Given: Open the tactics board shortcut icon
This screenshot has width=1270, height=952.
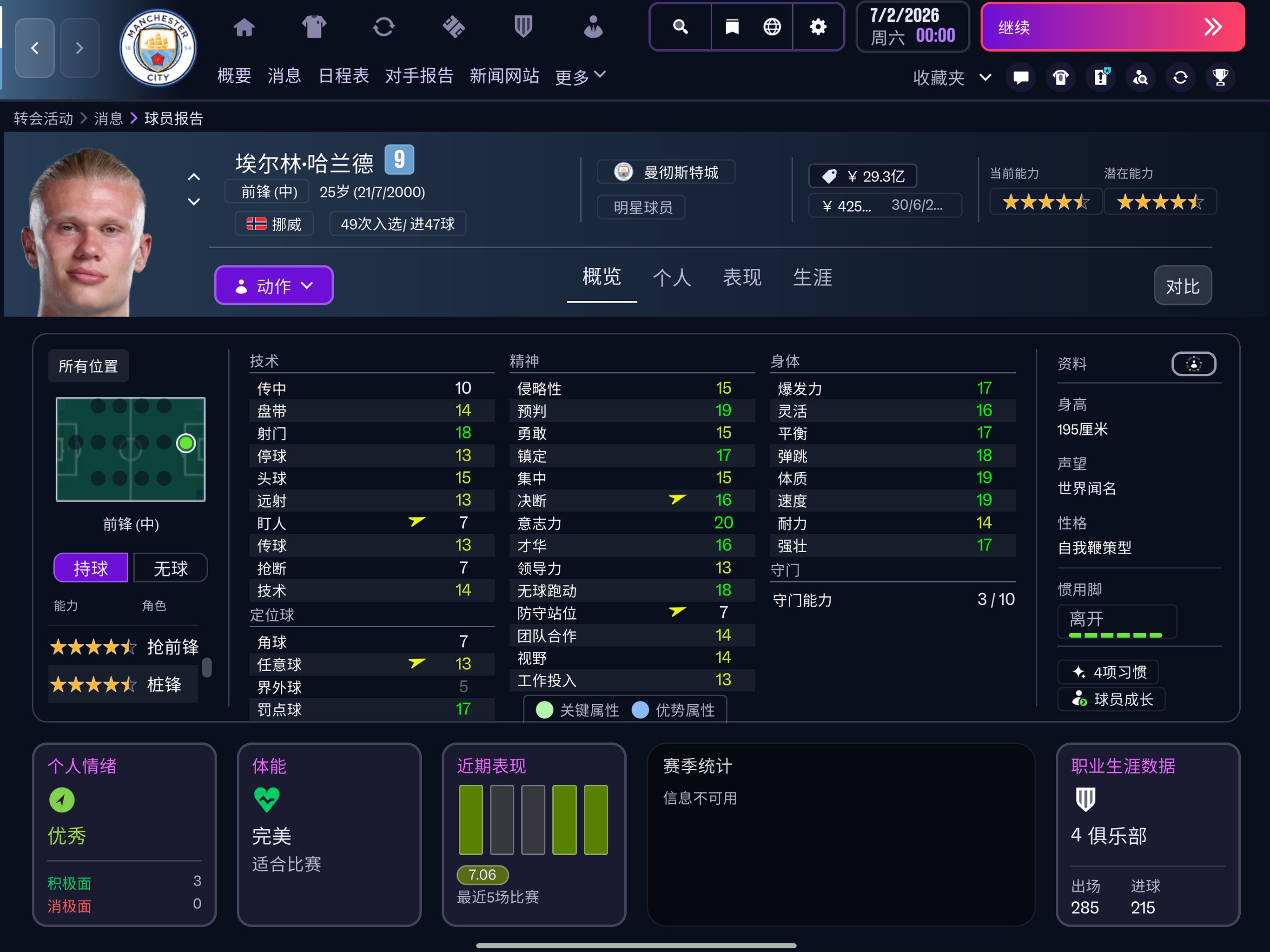Looking at the screenshot, I should pos(1101,77).
